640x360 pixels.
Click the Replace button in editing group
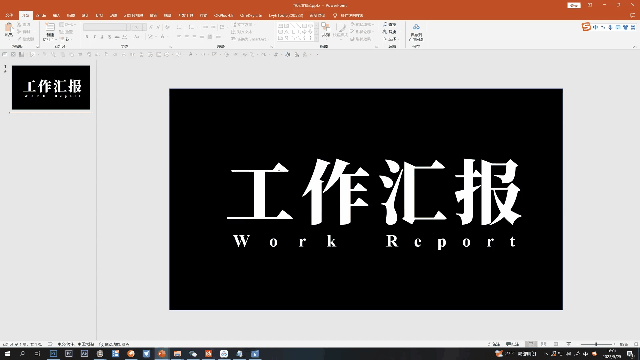point(390,31)
